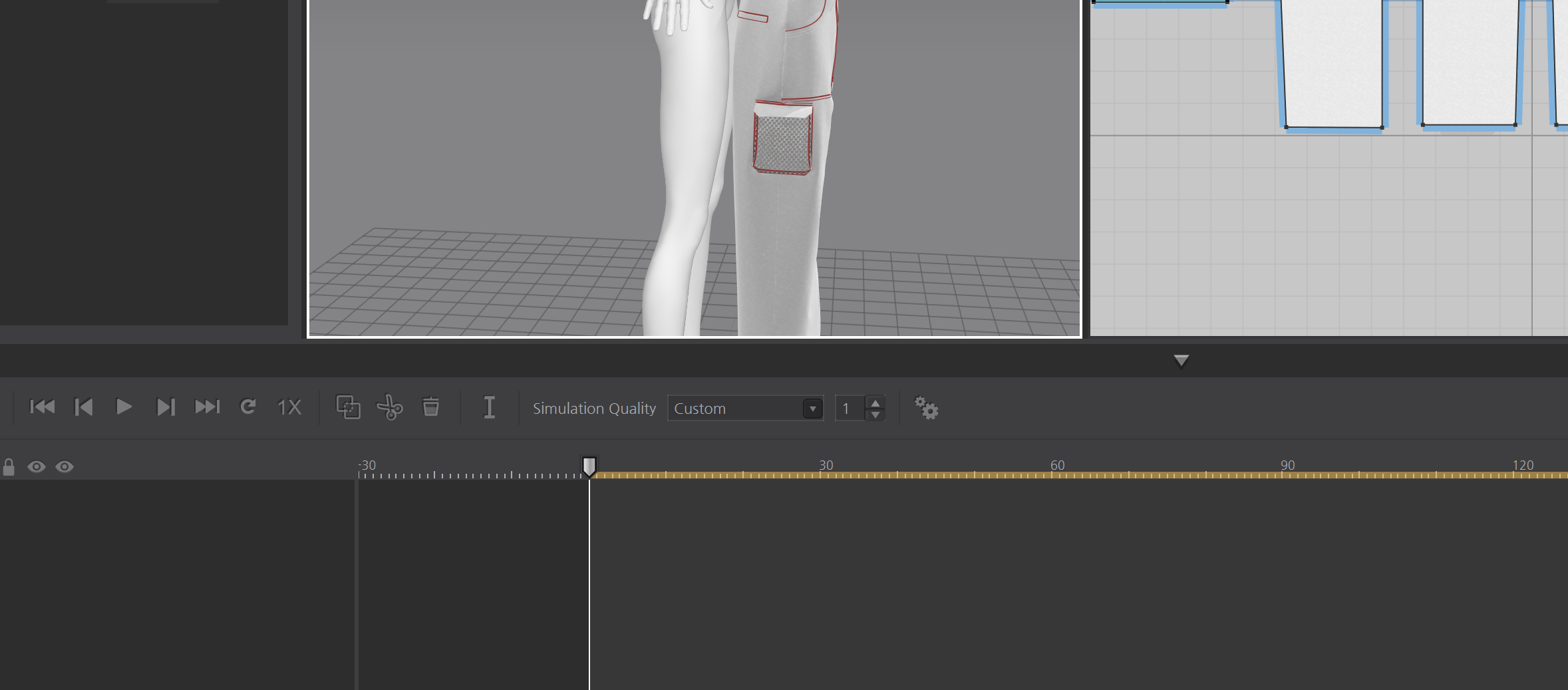This screenshot has width=1568, height=690.
Task: Click the simulation quality number field
Action: 850,408
